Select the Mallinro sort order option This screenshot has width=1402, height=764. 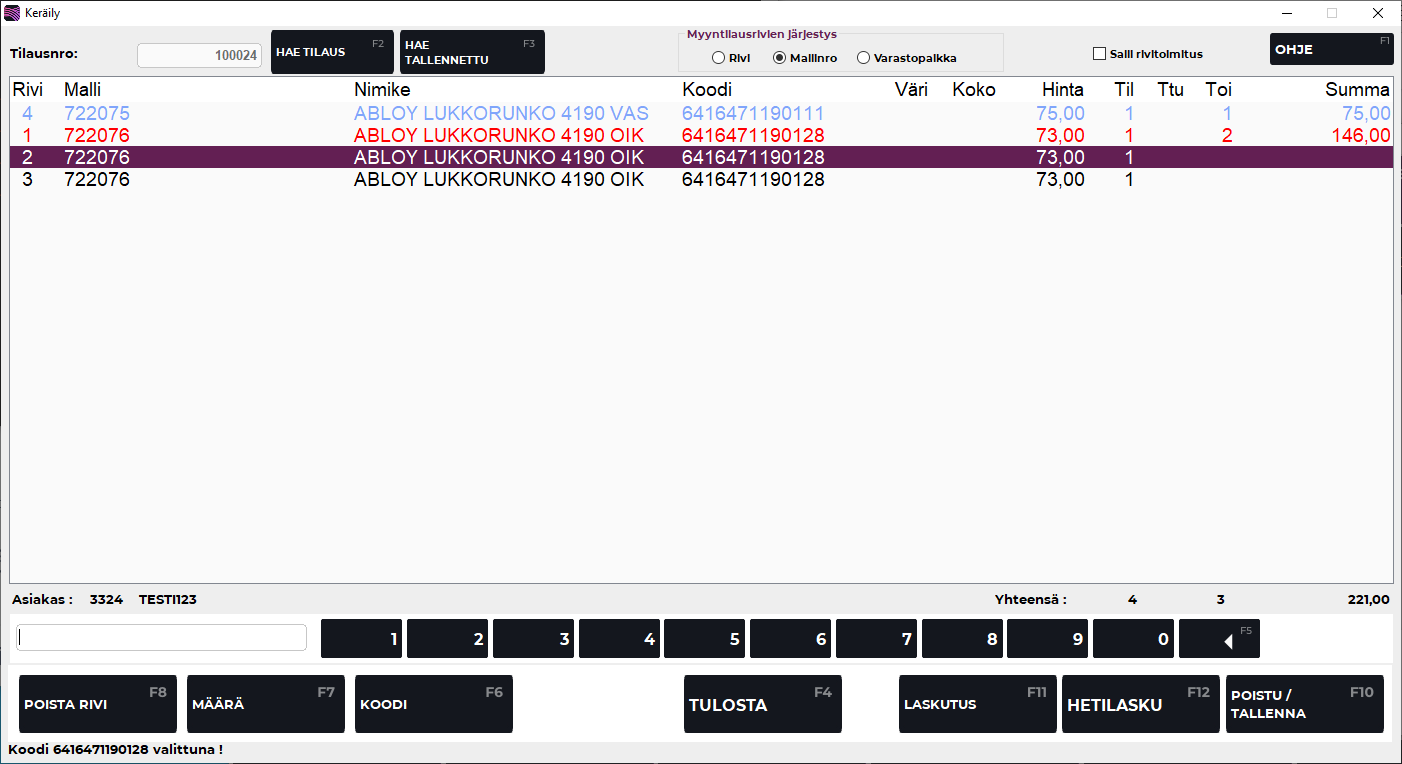(780, 58)
